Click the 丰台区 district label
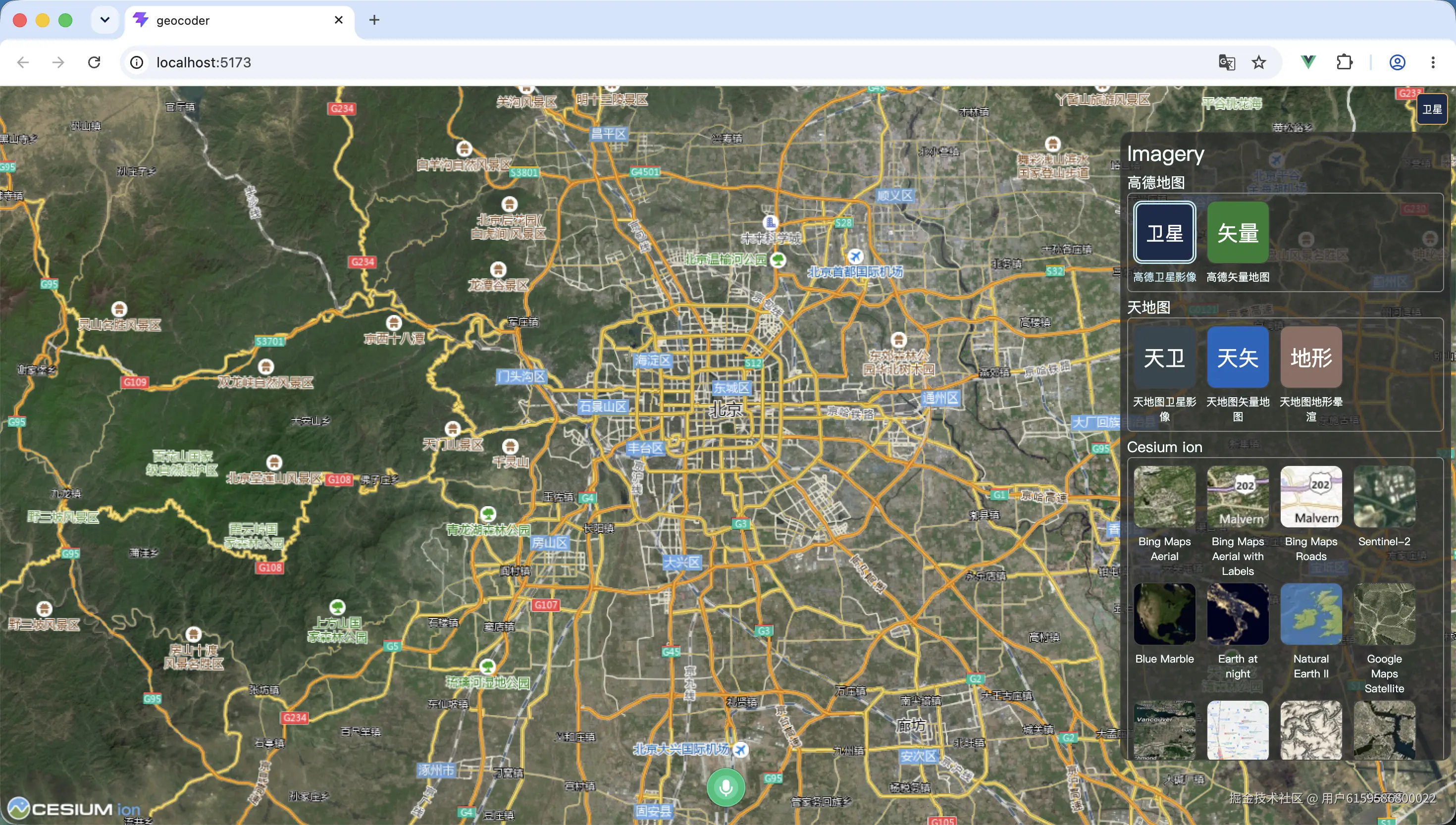This screenshot has height=825, width=1456. pyautogui.click(x=645, y=448)
